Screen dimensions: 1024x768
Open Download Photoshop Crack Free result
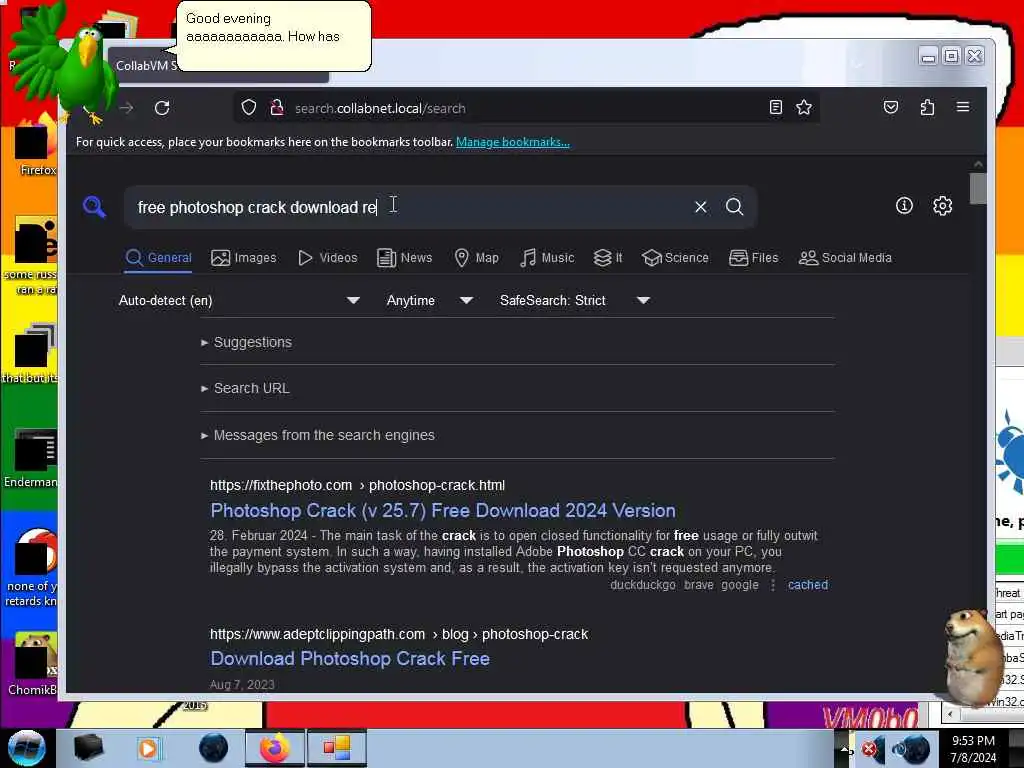pos(350,658)
